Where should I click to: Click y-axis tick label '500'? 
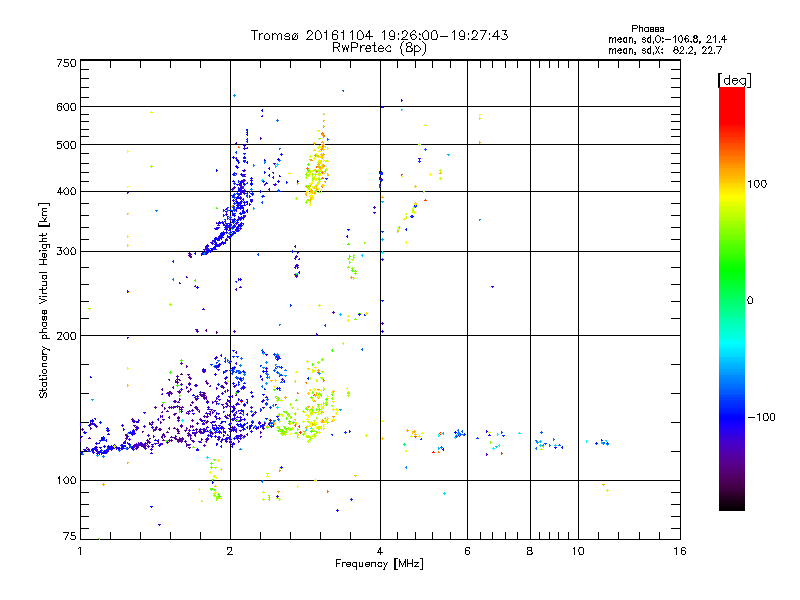pos(66,145)
